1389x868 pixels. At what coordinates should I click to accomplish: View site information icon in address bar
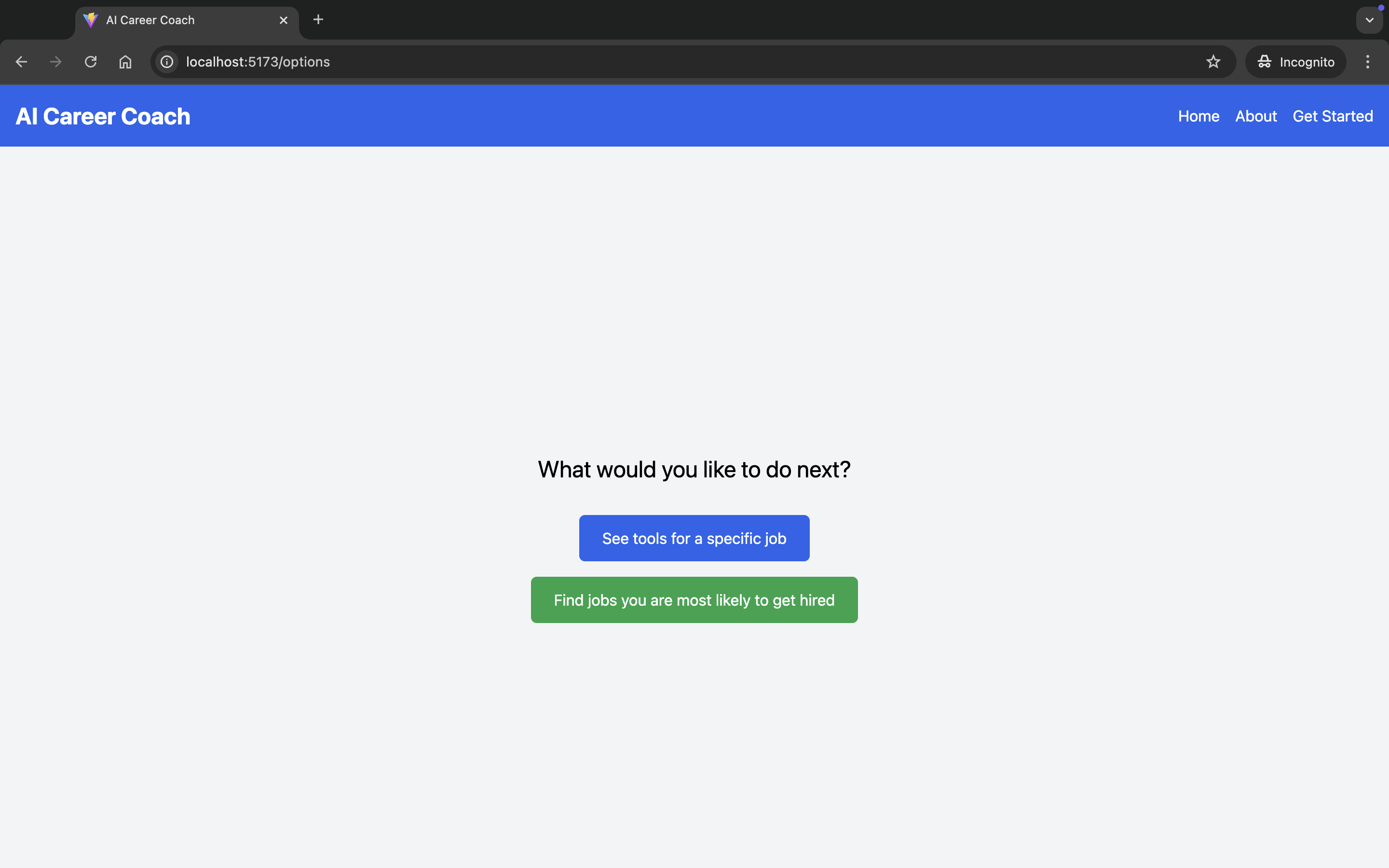point(166,62)
